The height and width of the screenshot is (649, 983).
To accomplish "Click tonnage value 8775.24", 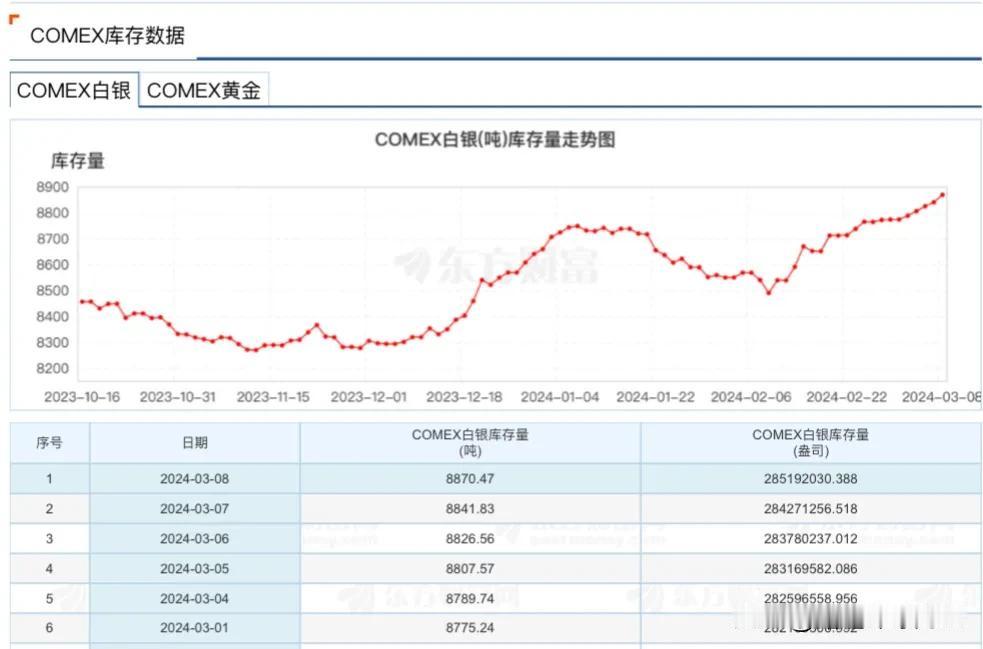I will 470,628.
